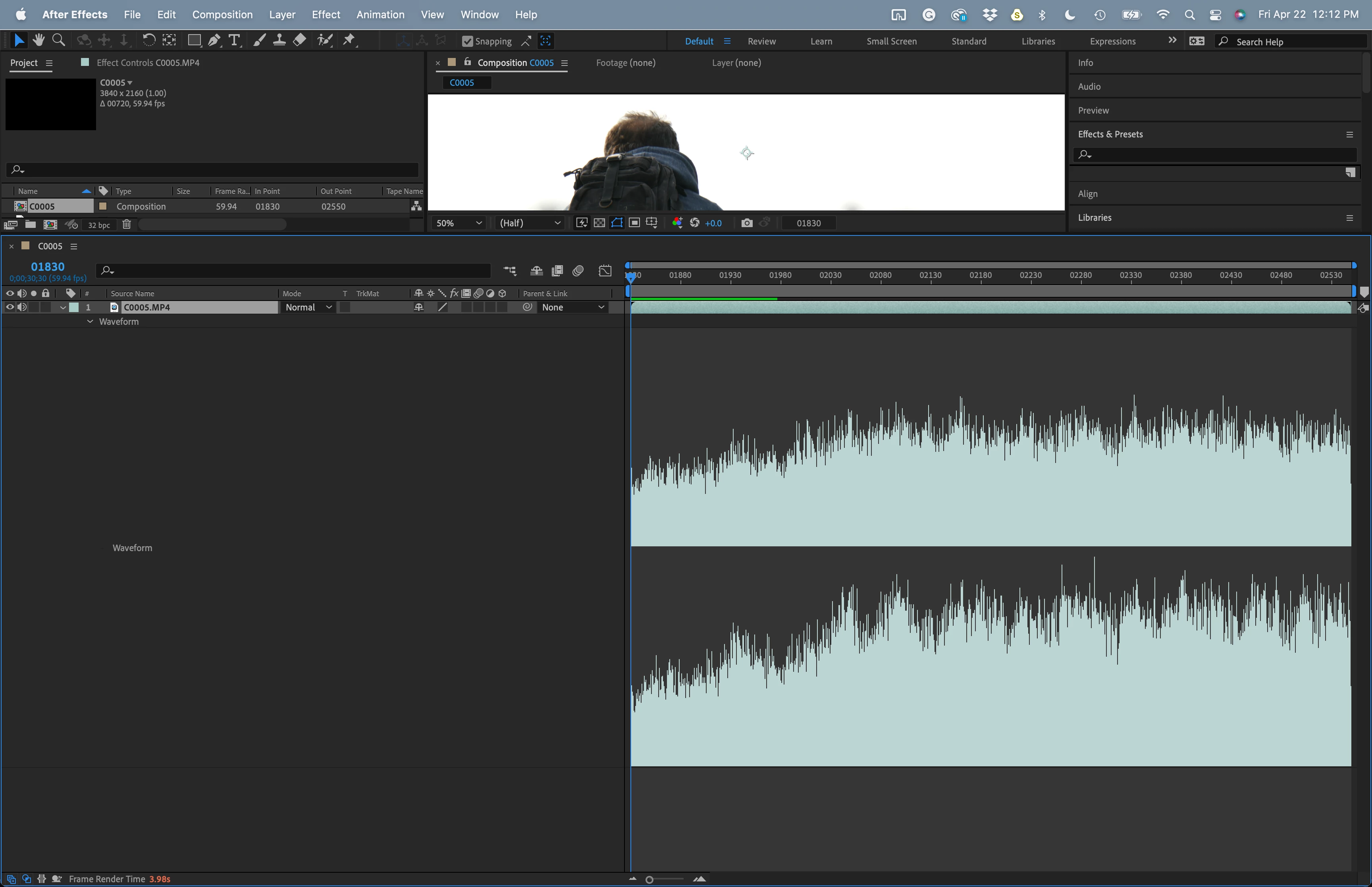
Task: Switch to Effect Controls C0005.MP4 tab
Action: tap(147, 63)
